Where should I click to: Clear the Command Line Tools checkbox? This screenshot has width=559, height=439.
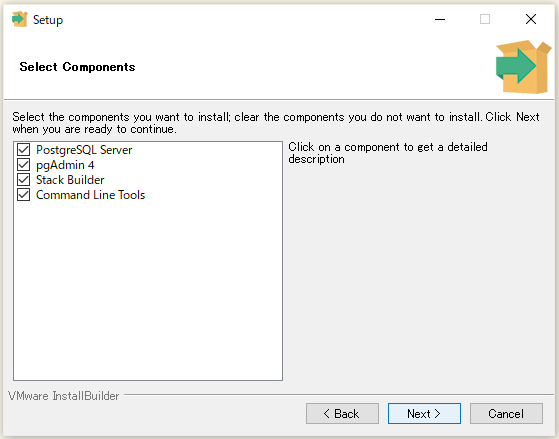[x=24, y=195]
